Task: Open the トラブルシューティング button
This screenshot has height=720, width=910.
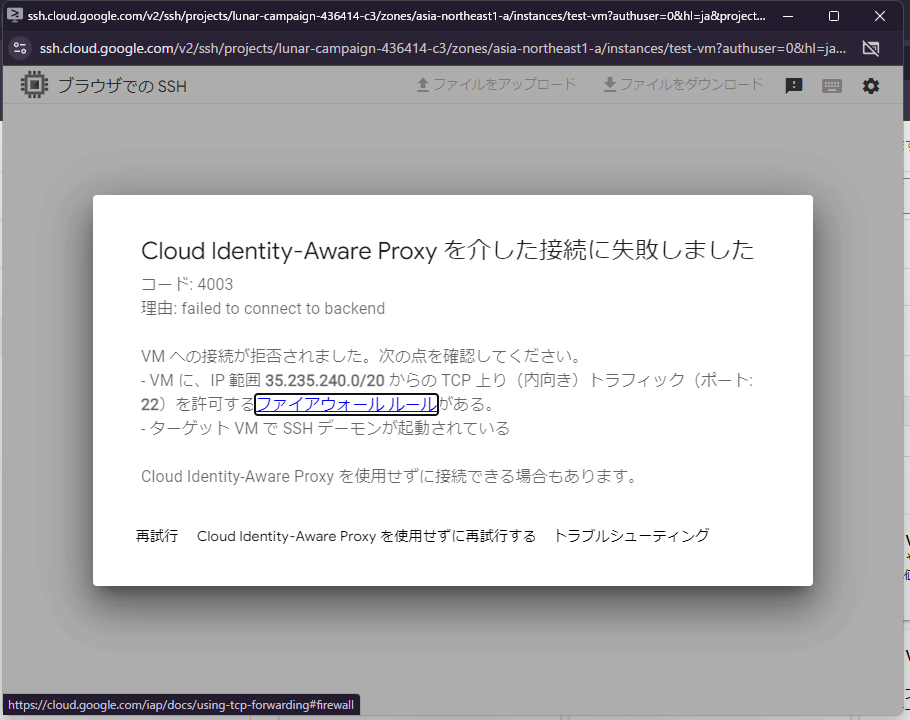Action: (631, 536)
